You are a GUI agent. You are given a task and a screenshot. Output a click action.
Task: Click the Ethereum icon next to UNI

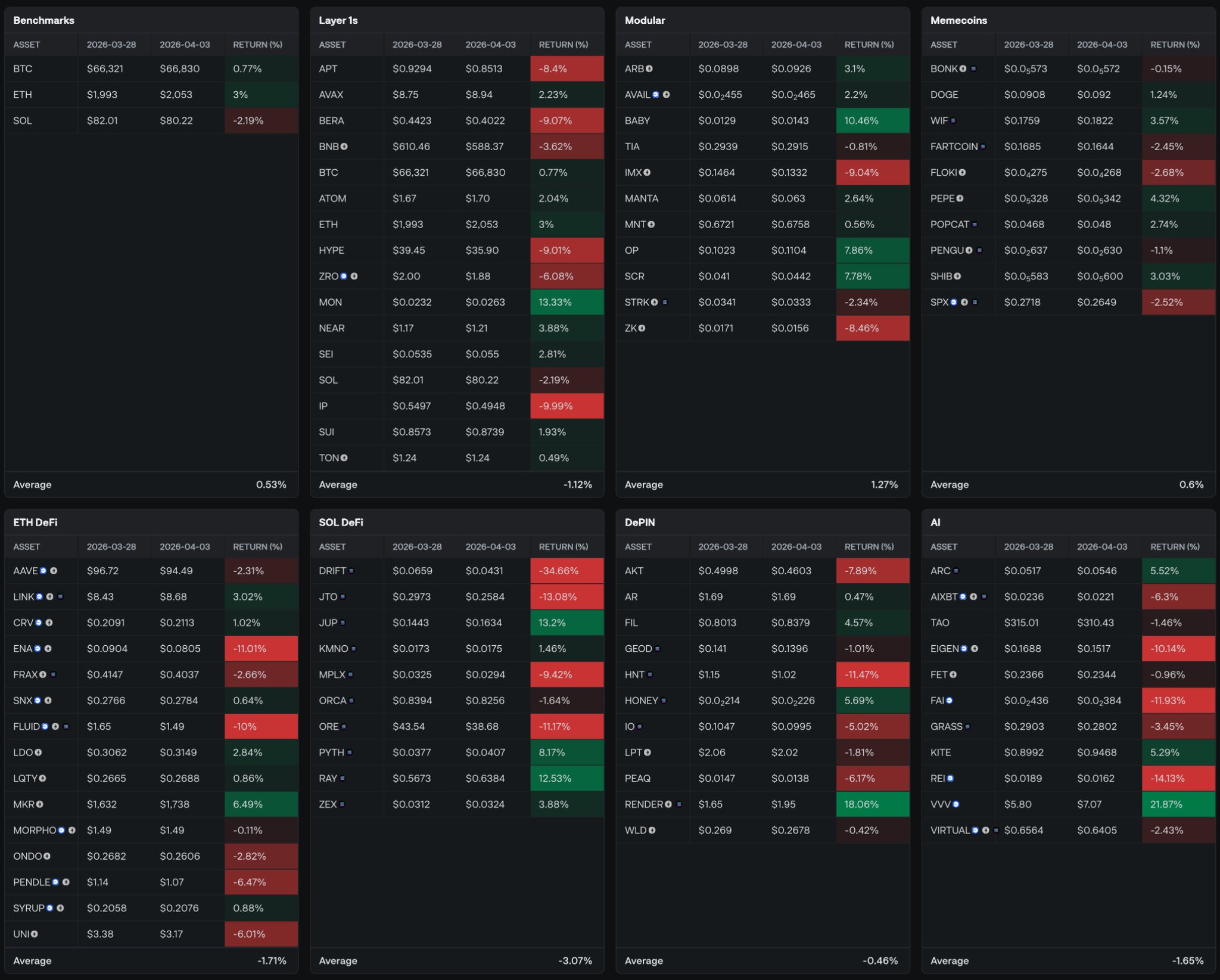coord(35,934)
